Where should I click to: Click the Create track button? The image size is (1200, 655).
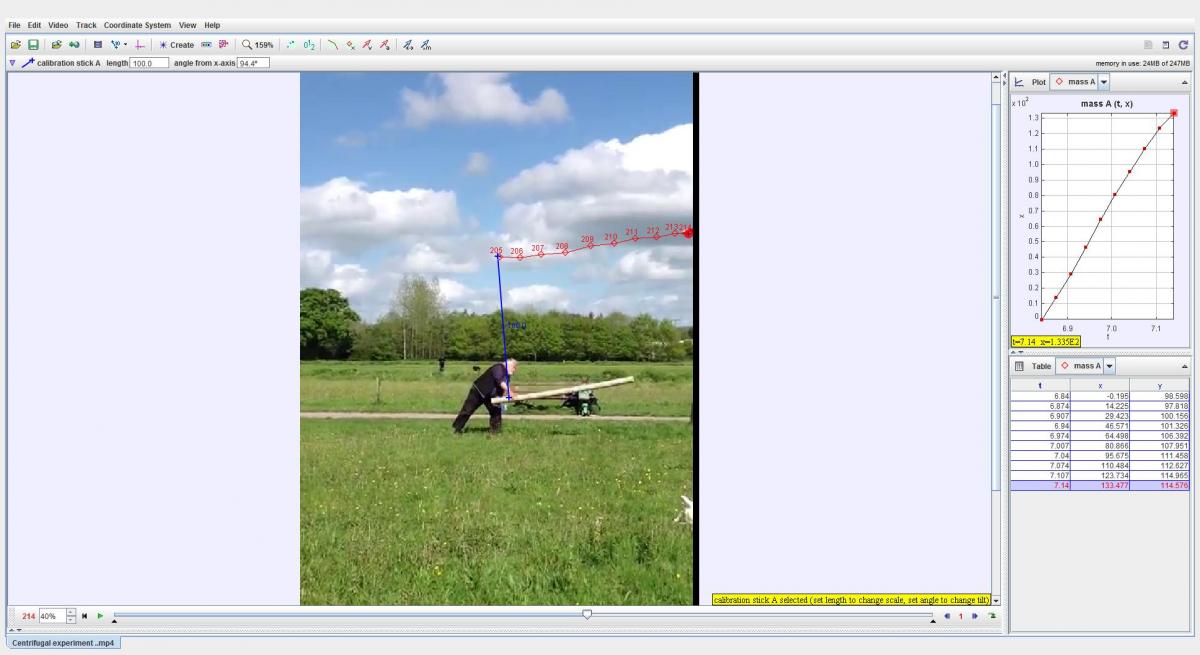pos(176,45)
